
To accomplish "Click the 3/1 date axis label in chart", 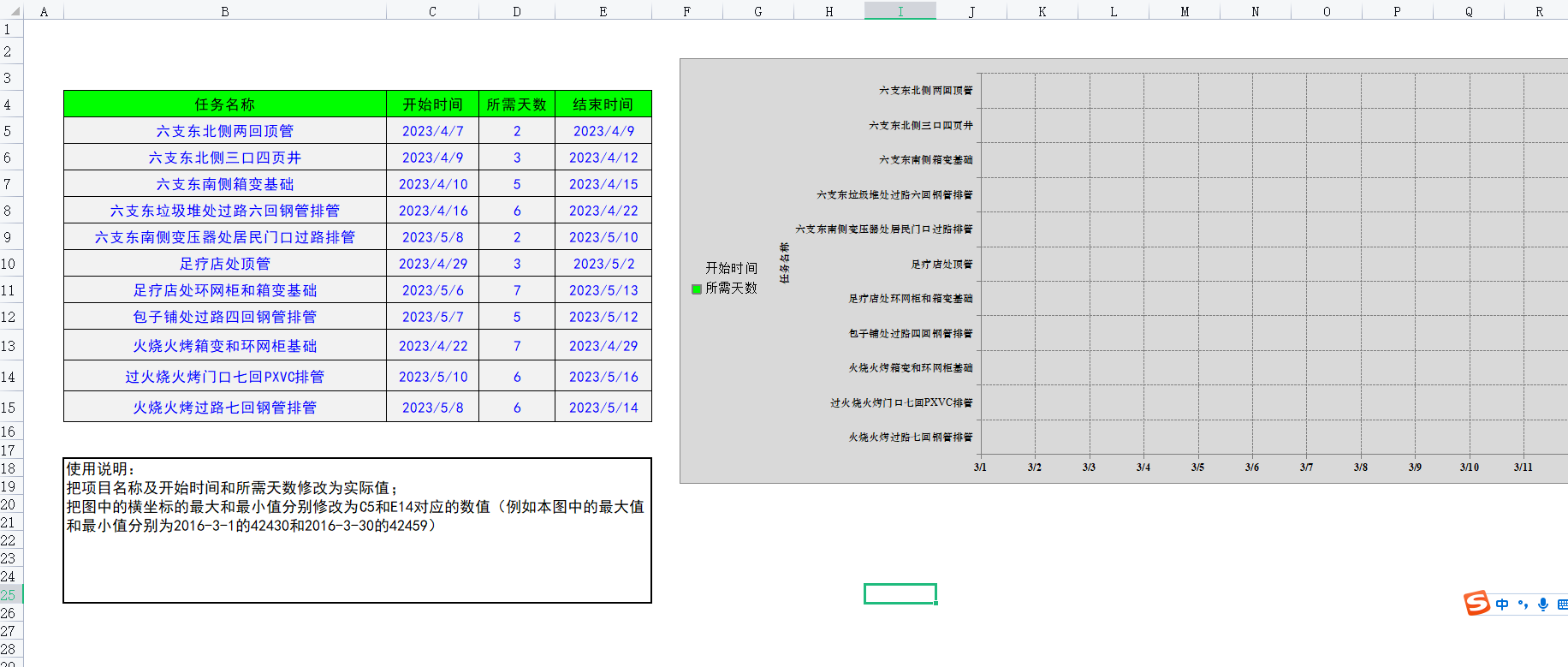I will (980, 467).
